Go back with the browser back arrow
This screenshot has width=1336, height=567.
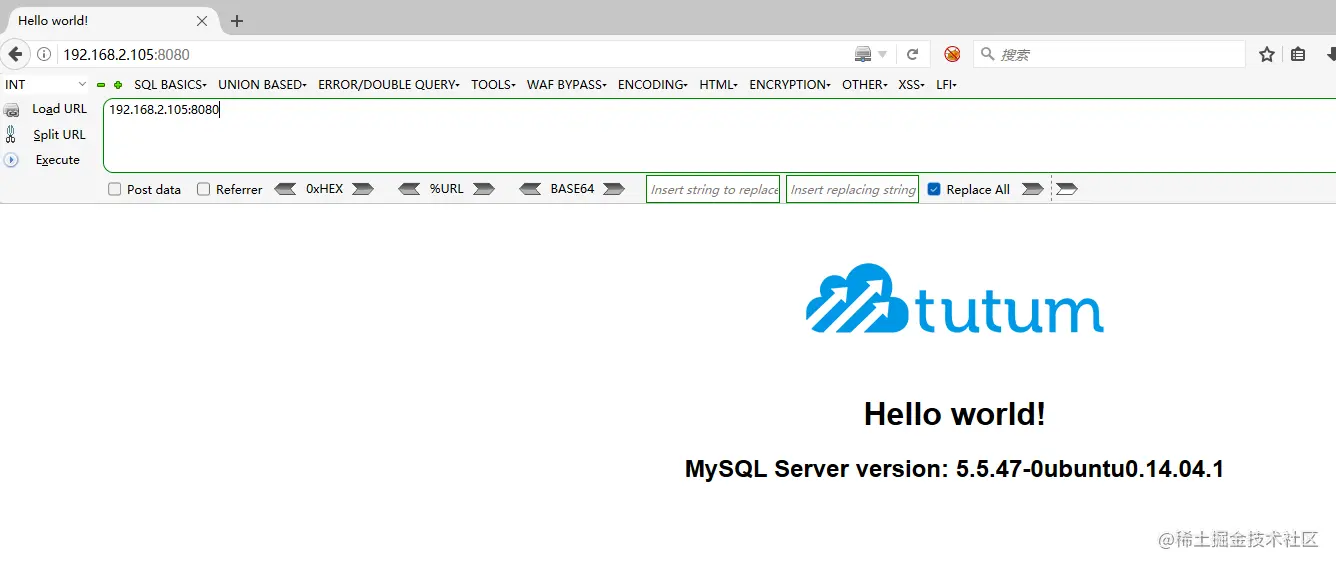15,54
